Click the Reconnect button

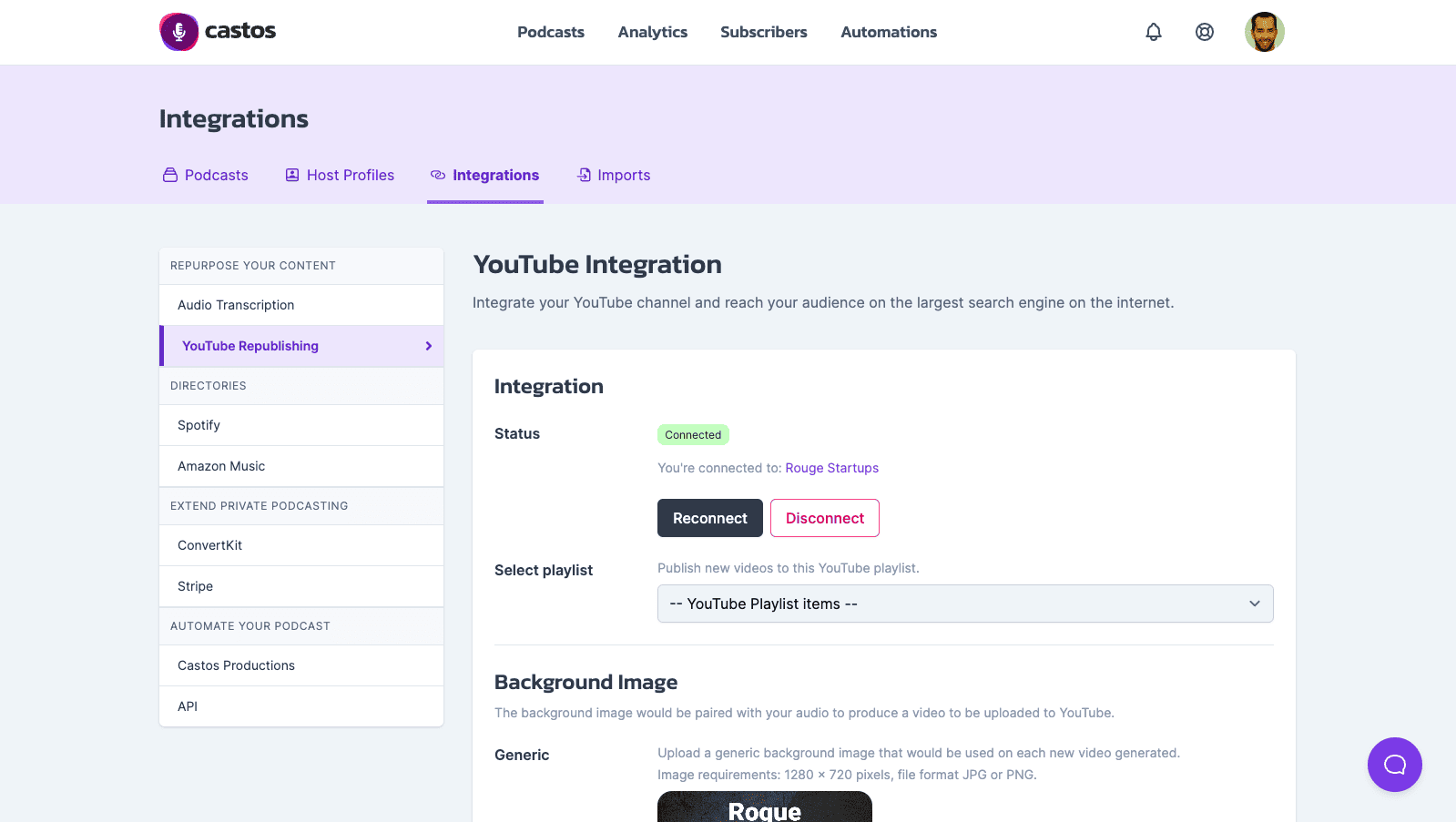click(x=710, y=518)
